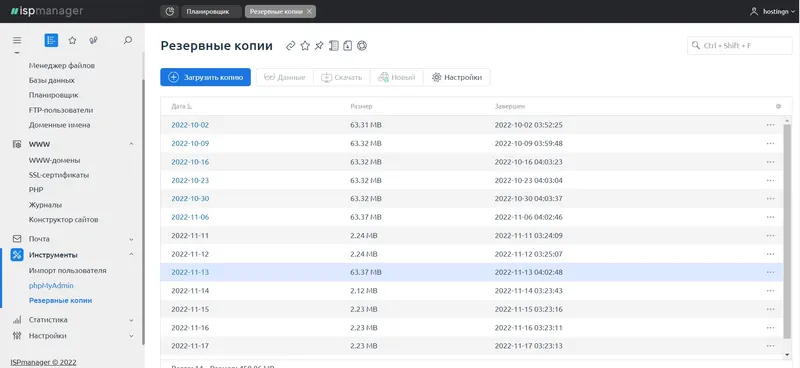Click the Инструменты tools icon
The width and height of the screenshot is (800, 368).
[x=17, y=255]
